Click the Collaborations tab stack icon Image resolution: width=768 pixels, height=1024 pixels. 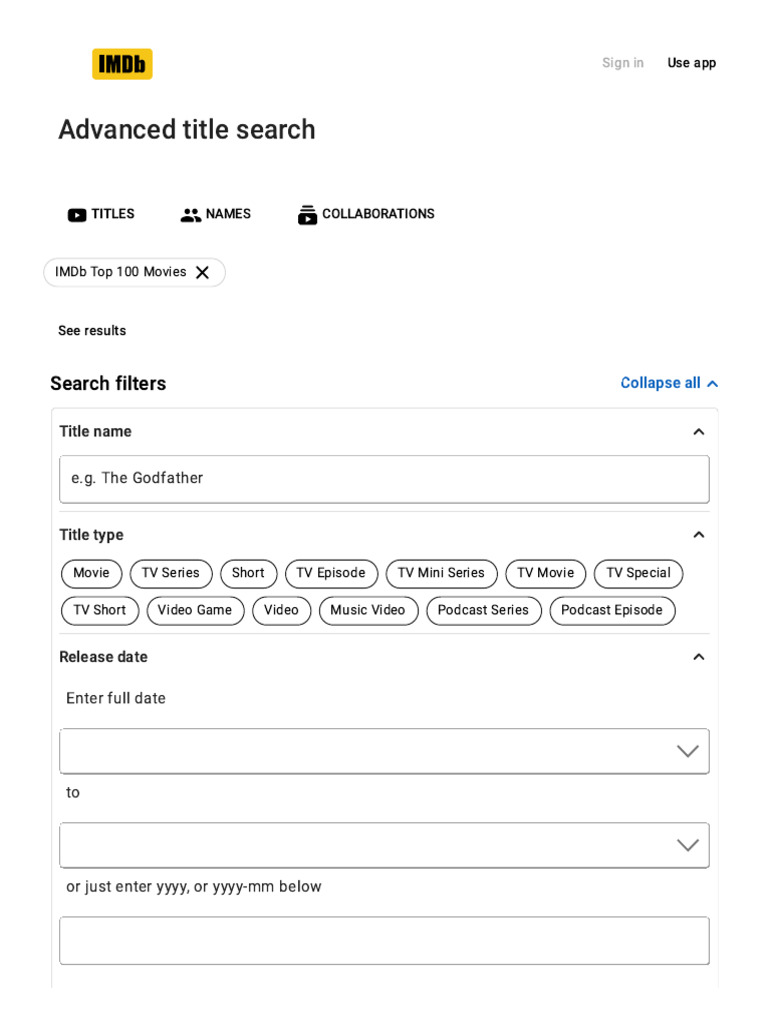[x=307, y=215]
